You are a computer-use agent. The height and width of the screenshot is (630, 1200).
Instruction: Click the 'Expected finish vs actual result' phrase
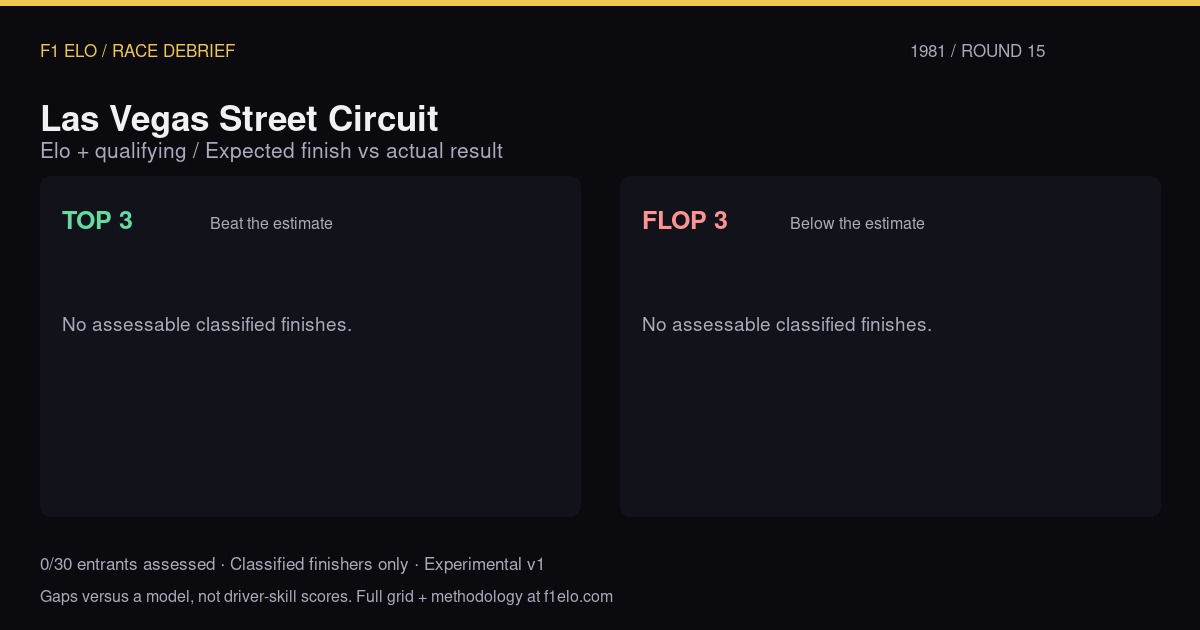click(354, 151)
